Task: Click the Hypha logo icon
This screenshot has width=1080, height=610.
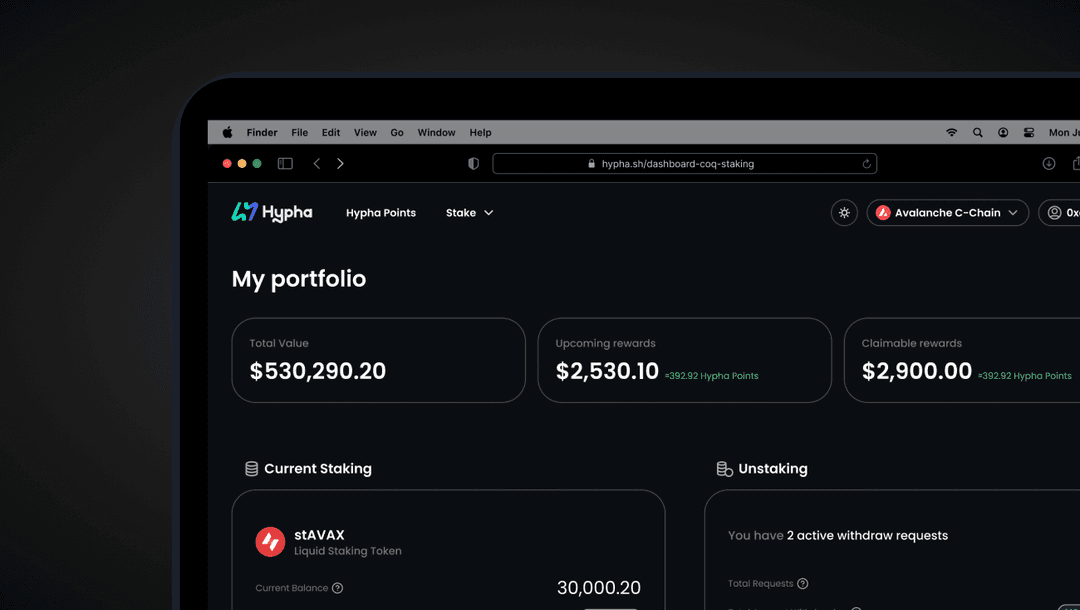Action: 243,212
